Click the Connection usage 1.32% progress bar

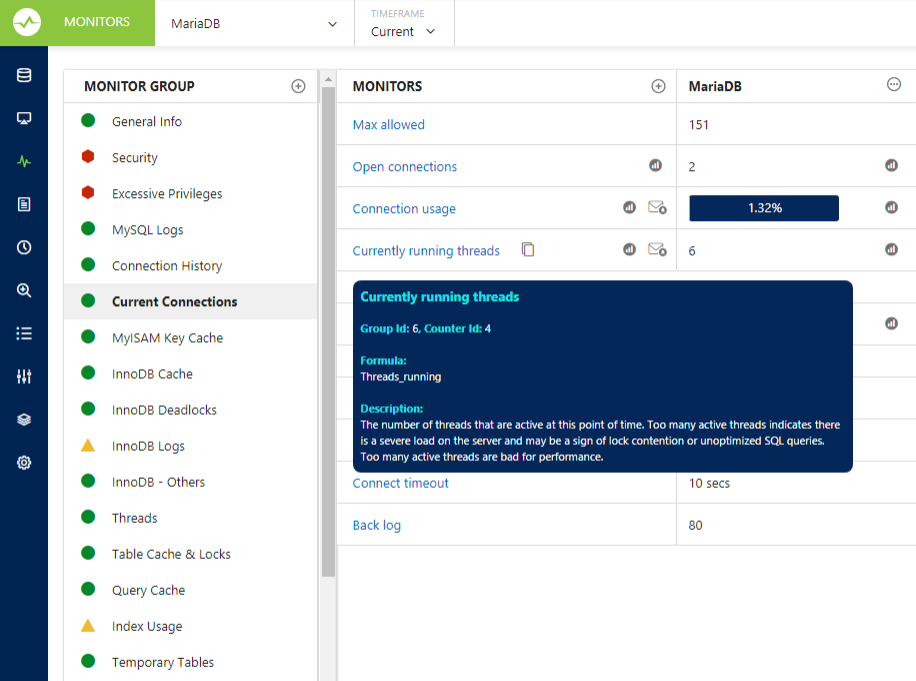[x=764, y=208]
